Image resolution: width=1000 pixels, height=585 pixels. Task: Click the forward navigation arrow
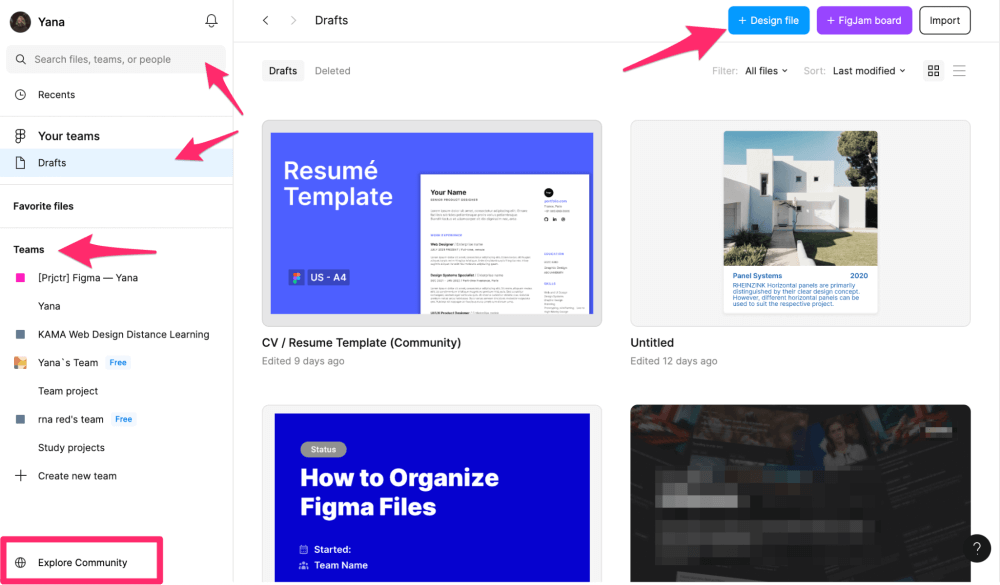[293, 20]
